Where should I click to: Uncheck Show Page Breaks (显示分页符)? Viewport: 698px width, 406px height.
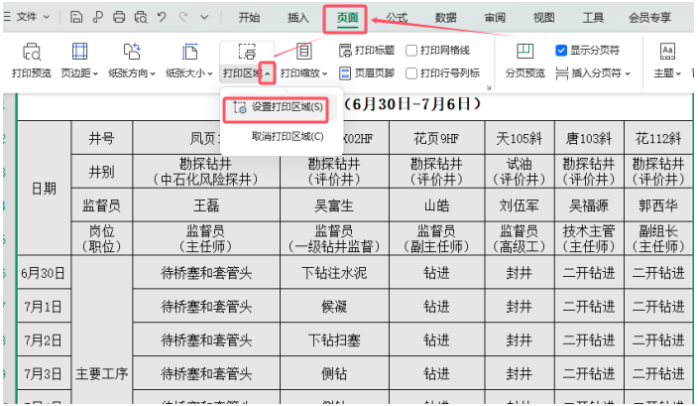click(561, 50)
